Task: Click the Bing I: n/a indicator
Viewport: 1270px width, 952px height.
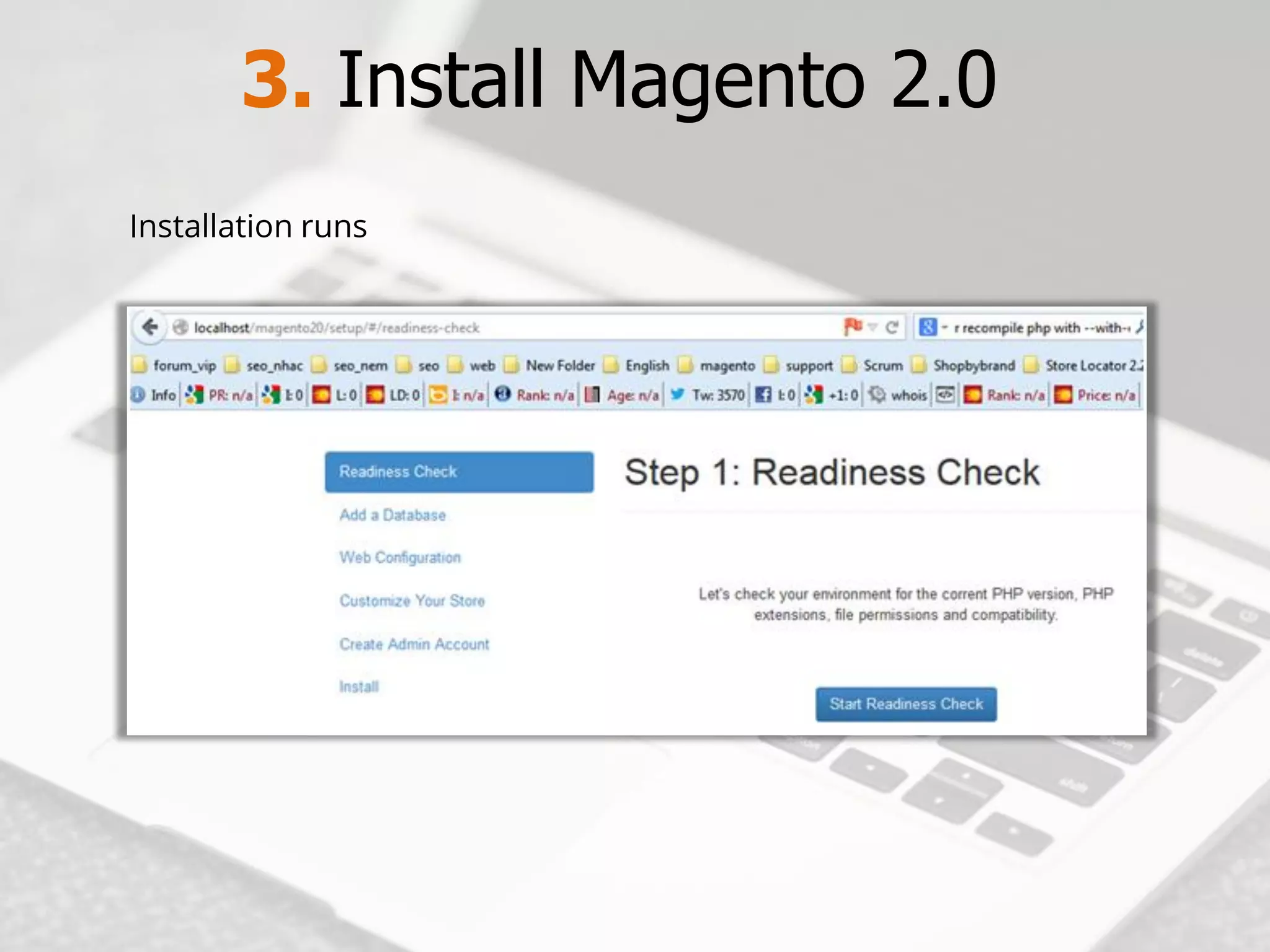Action: click(x=456, y=395)
